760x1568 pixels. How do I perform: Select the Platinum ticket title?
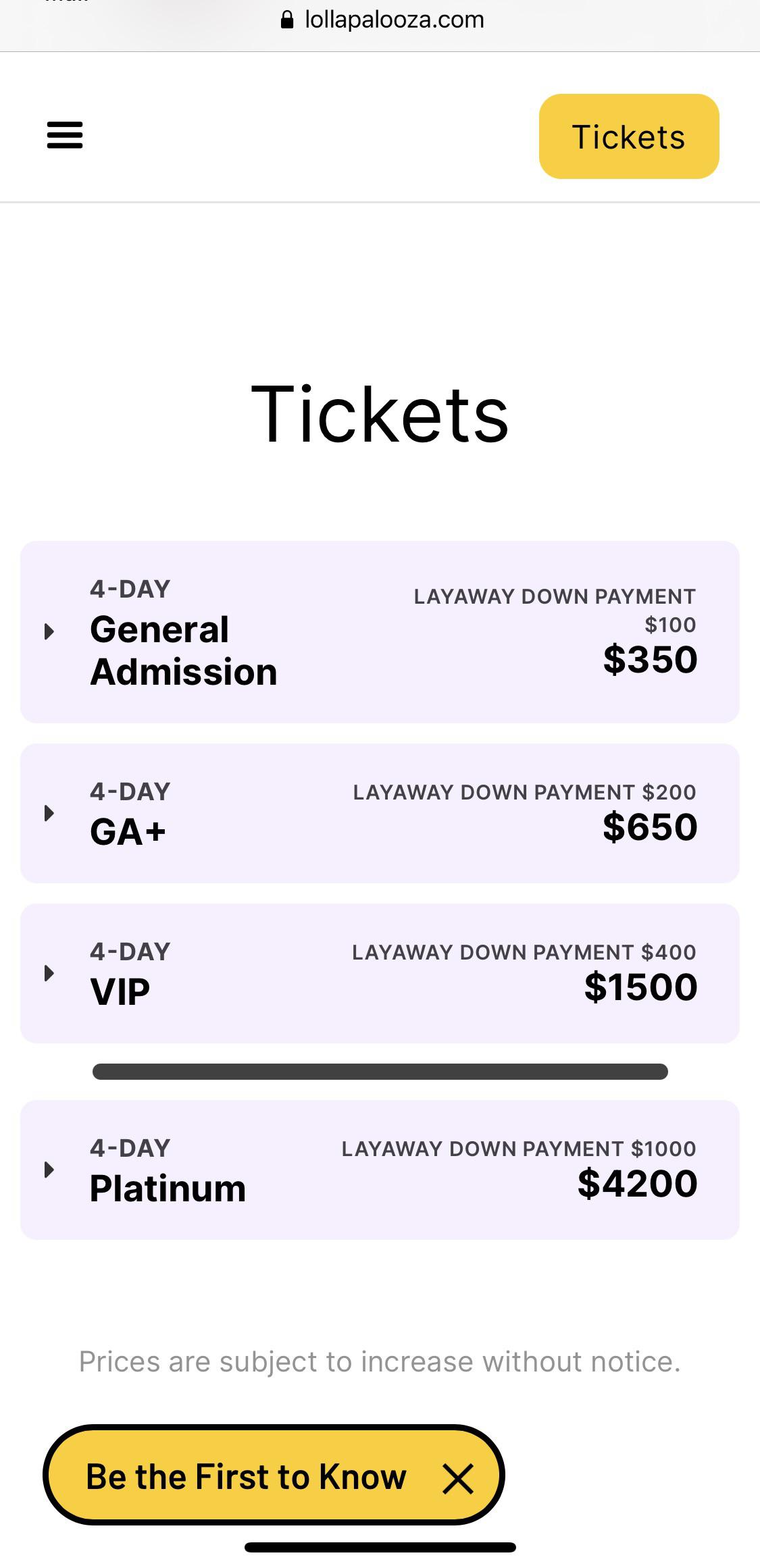pyautogui.click(x=168, y=1188)
